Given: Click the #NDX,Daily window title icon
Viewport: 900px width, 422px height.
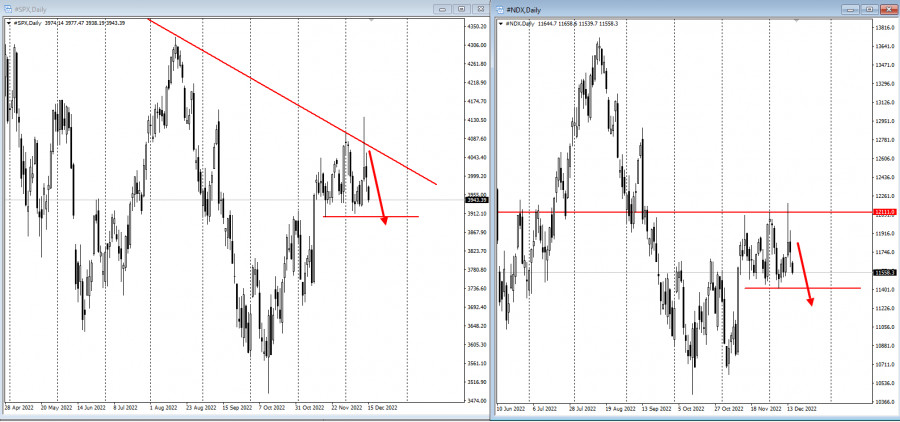Looking at the screenshot, I should tap(500, 10).
